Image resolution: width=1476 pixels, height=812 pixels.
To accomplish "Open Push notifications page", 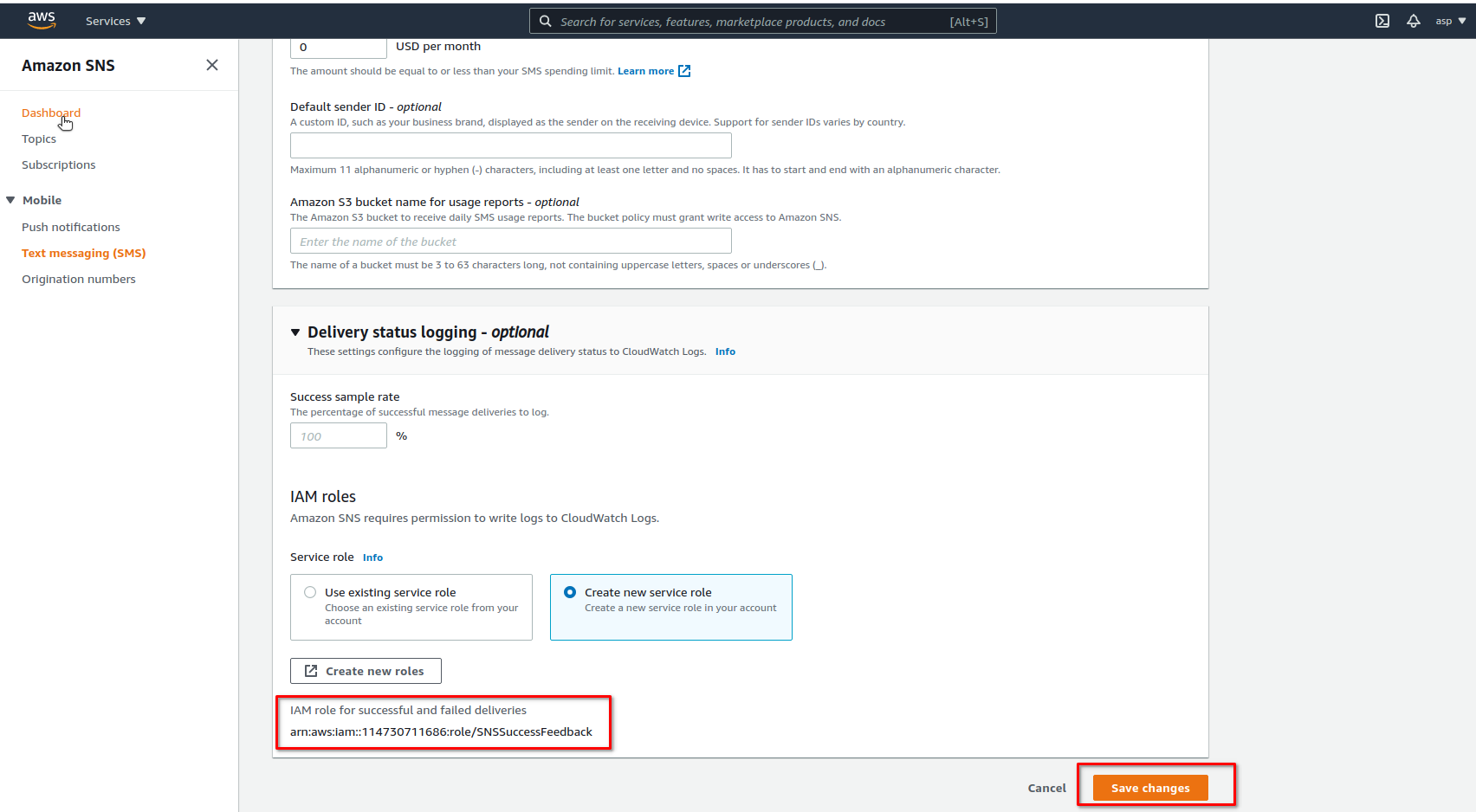I will [x=71, y=227].
